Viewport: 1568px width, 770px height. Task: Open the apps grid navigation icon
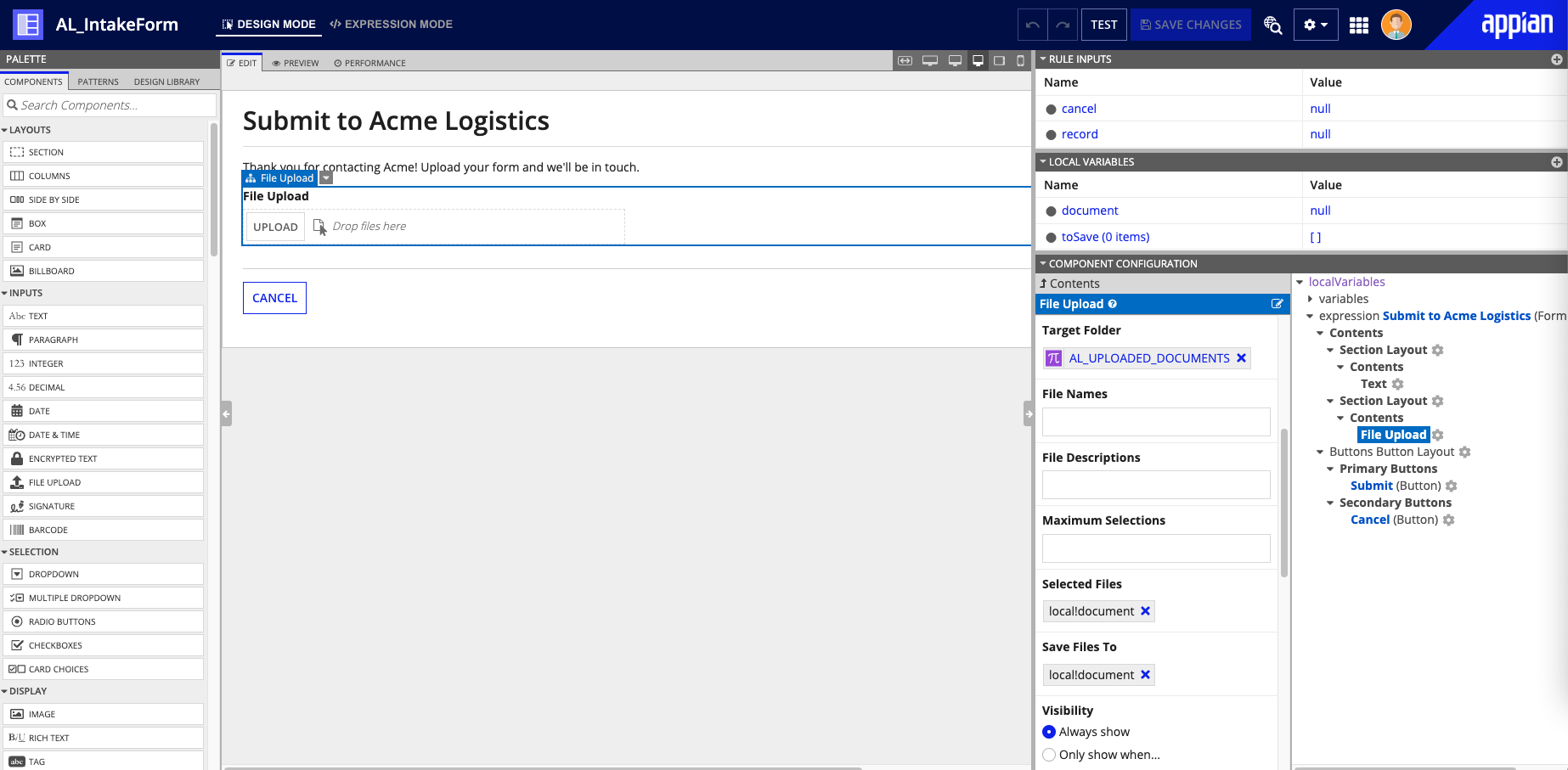(x=1359, y=25)
